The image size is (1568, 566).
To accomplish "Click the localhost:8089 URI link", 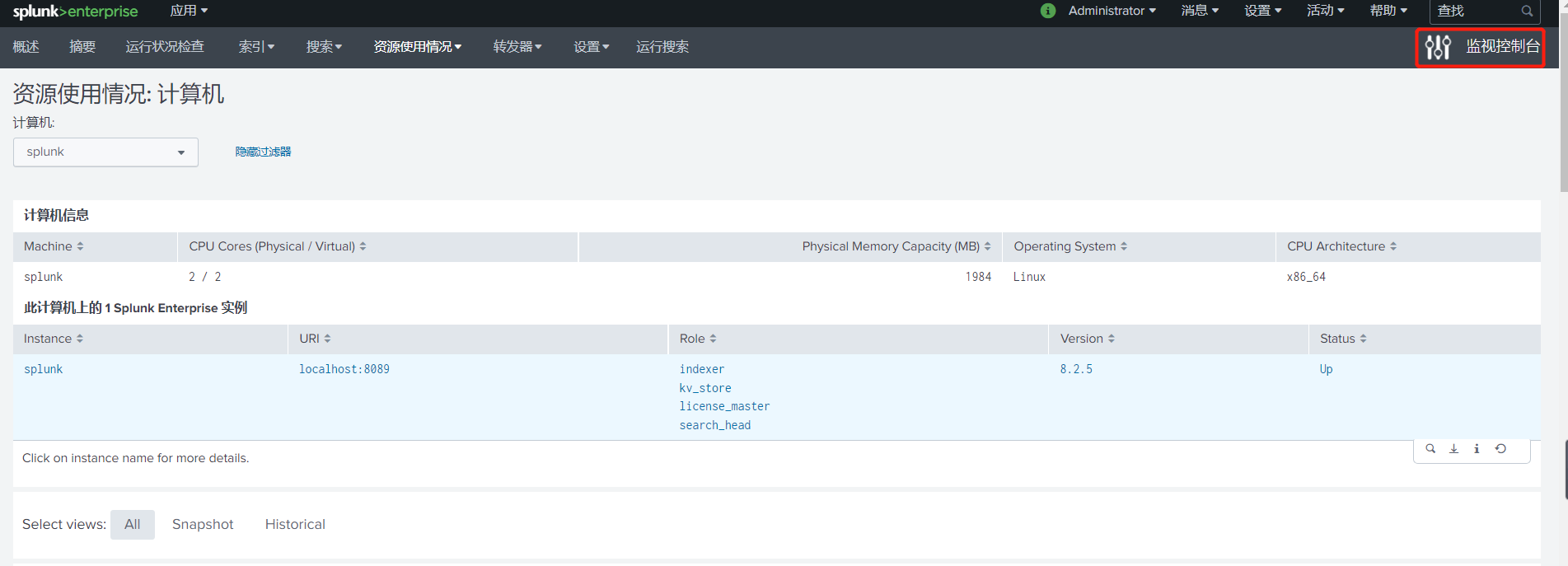I will (344, 369).
